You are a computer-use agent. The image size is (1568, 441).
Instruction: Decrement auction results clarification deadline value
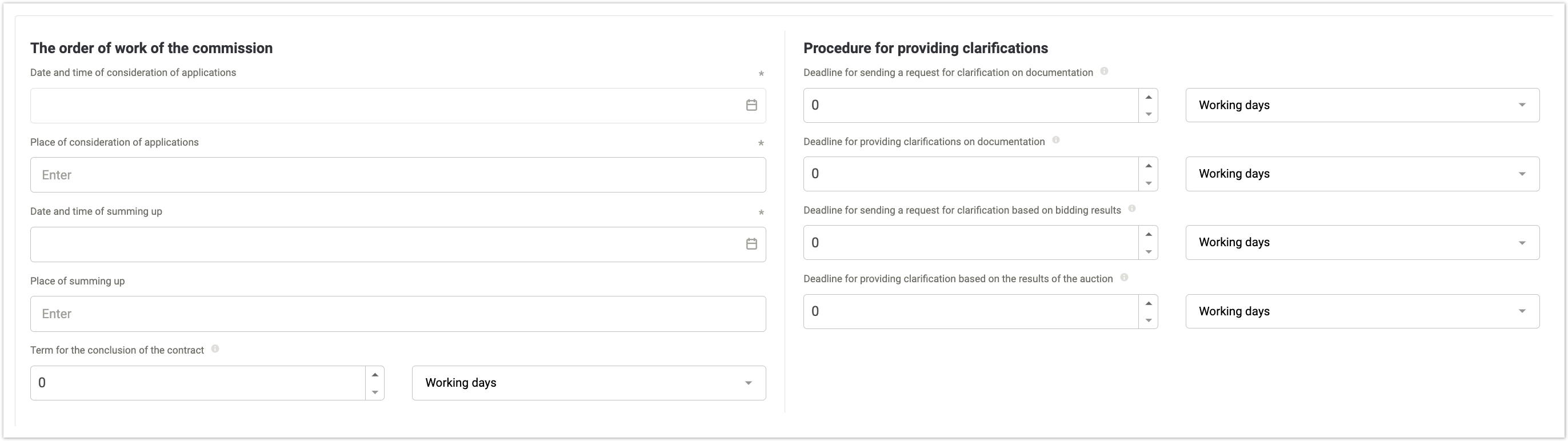click(x=1148, y=320)
